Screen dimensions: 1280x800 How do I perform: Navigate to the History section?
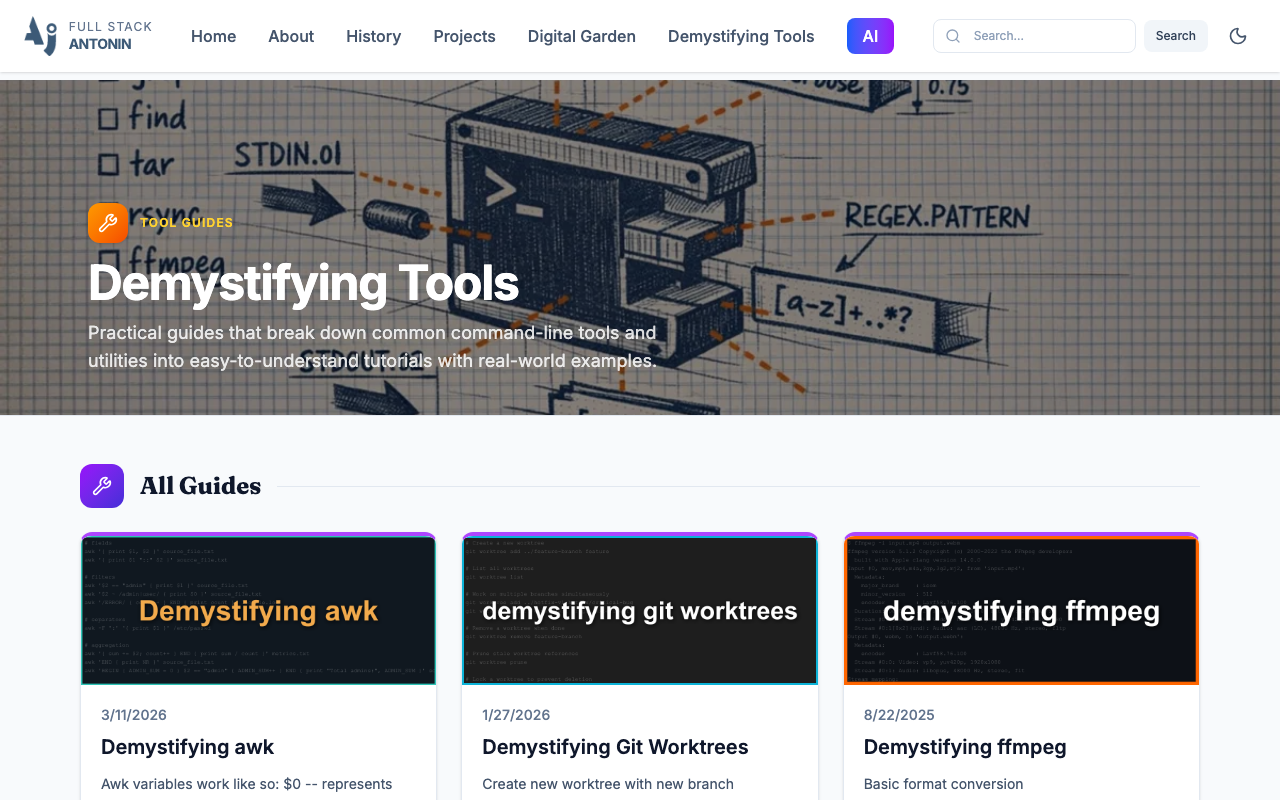tap(373, 36)
